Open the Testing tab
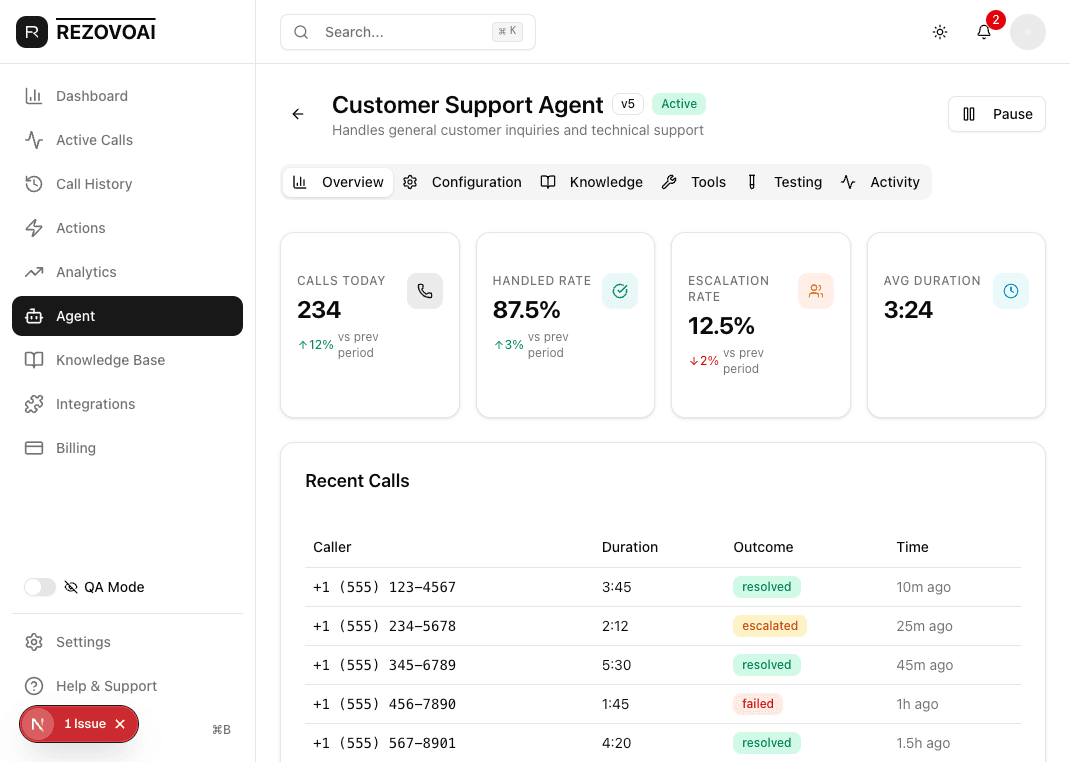Image resolution: width=1070 pixels, height=762 pixels. click(785, 182)
